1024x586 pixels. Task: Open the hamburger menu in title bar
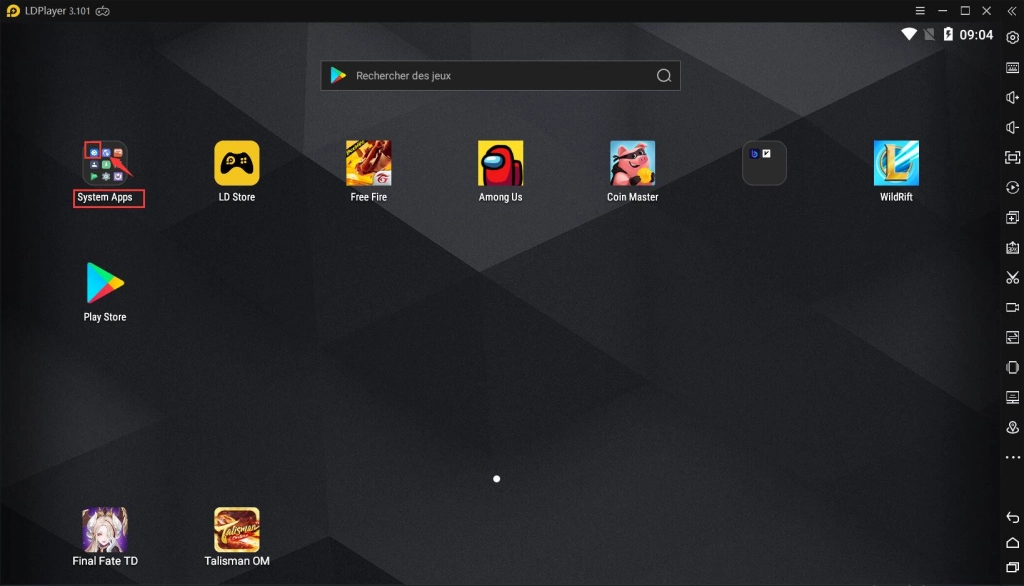(920, 10)
